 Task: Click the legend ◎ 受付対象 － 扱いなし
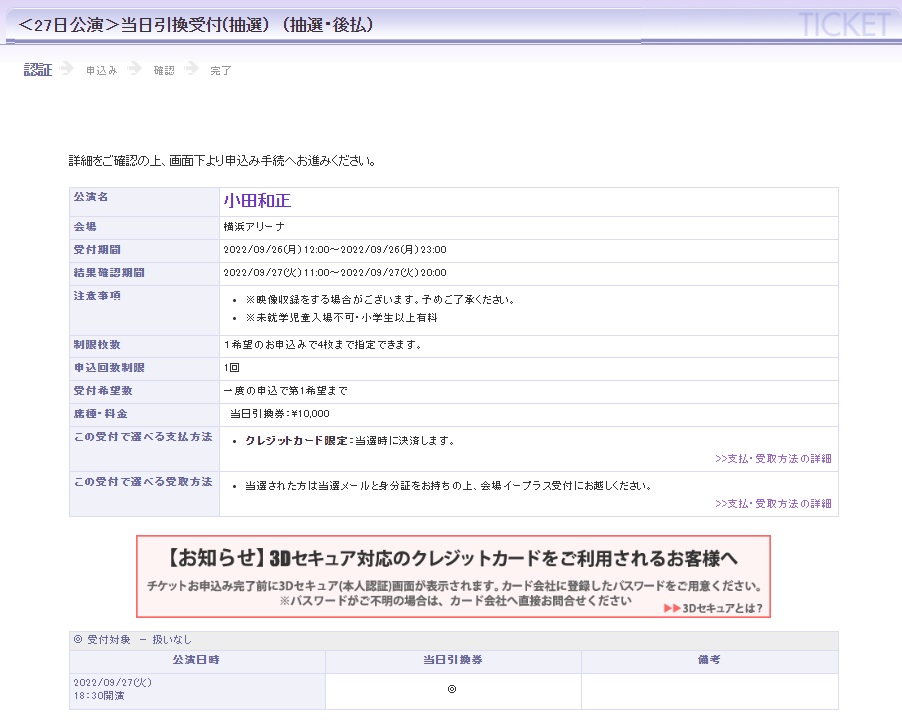[x=132, y=640]
